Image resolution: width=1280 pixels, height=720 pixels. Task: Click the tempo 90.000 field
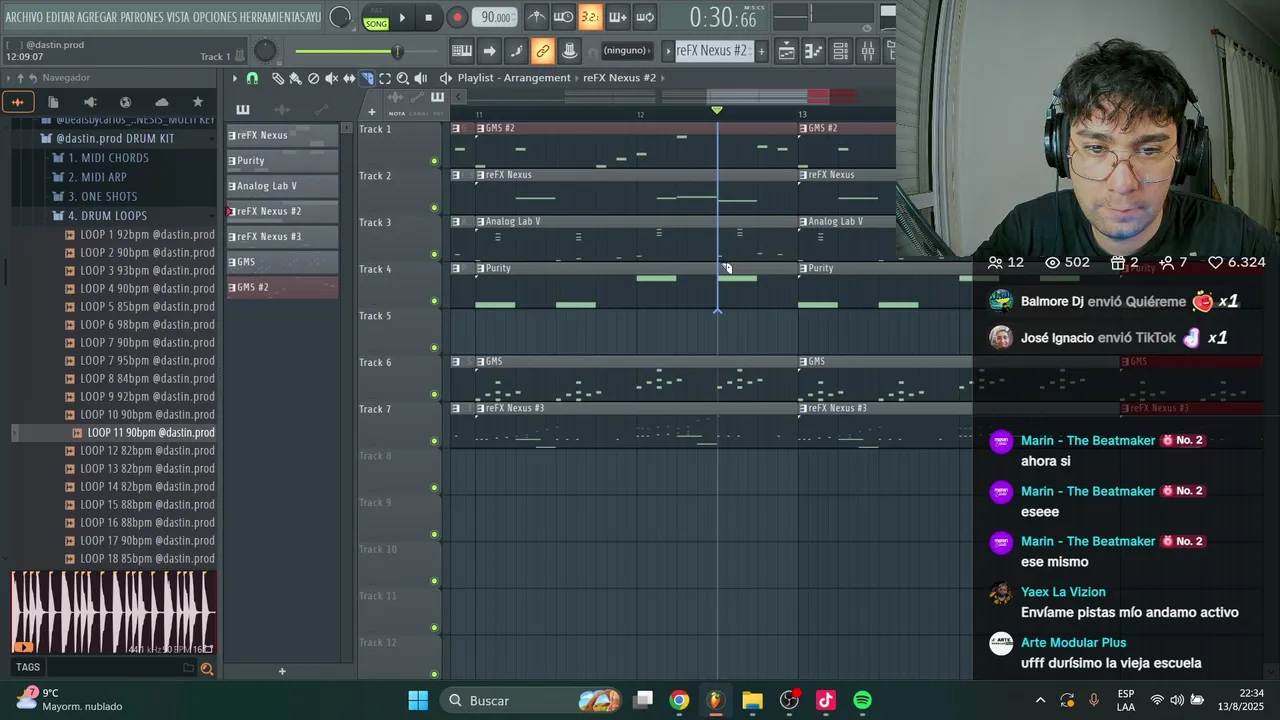click(x=495, y=17)
